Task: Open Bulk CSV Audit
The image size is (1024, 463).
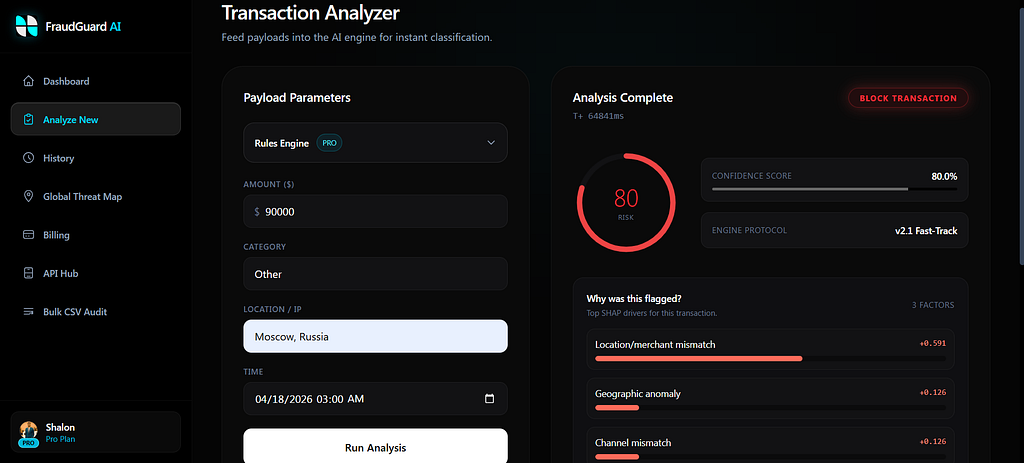Action: [95, 312]
